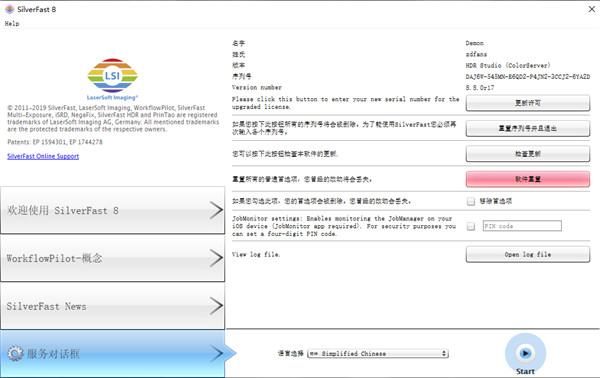This screenshot has width=600, height=378.
Task: Click the Open log file button
Action: (528, 254)
